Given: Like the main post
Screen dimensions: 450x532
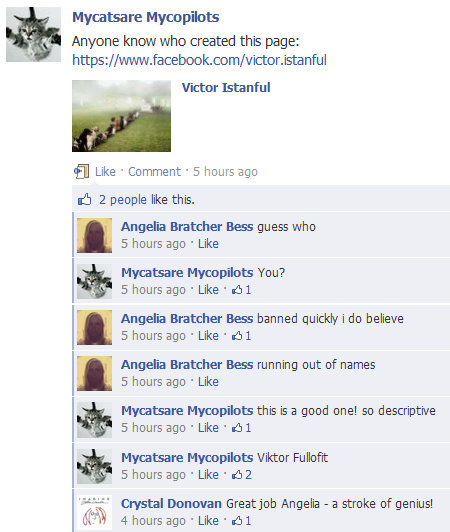Looking at the screenshot, I should click(x=105, y=172).
